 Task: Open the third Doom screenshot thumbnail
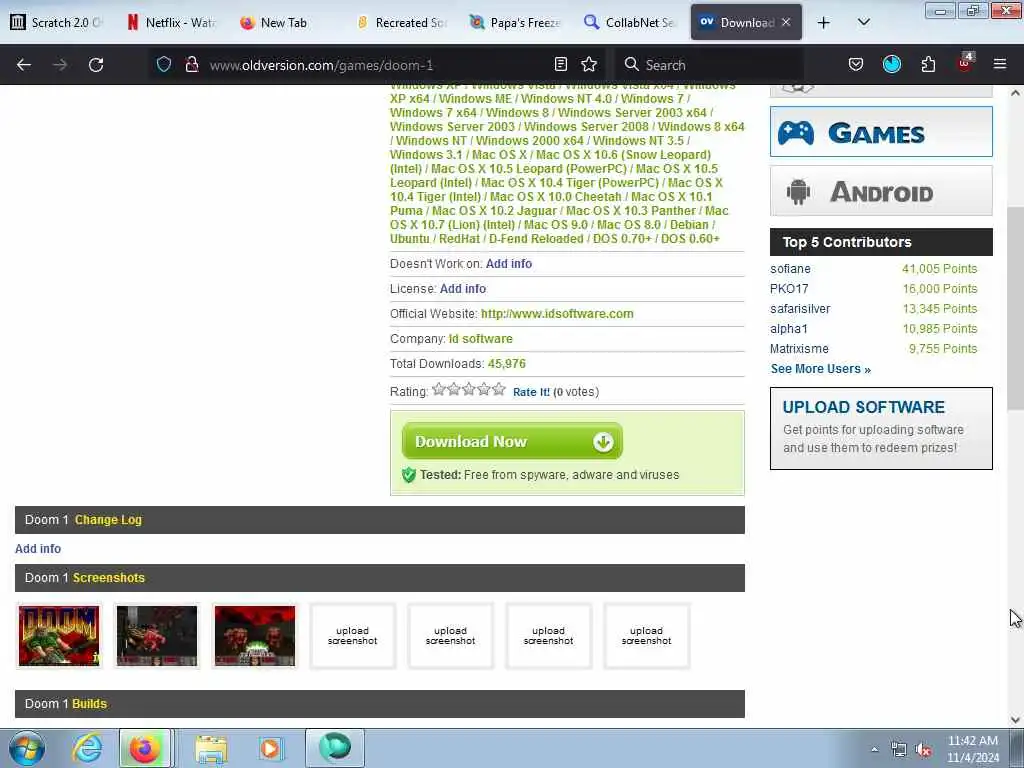point(255,636)
